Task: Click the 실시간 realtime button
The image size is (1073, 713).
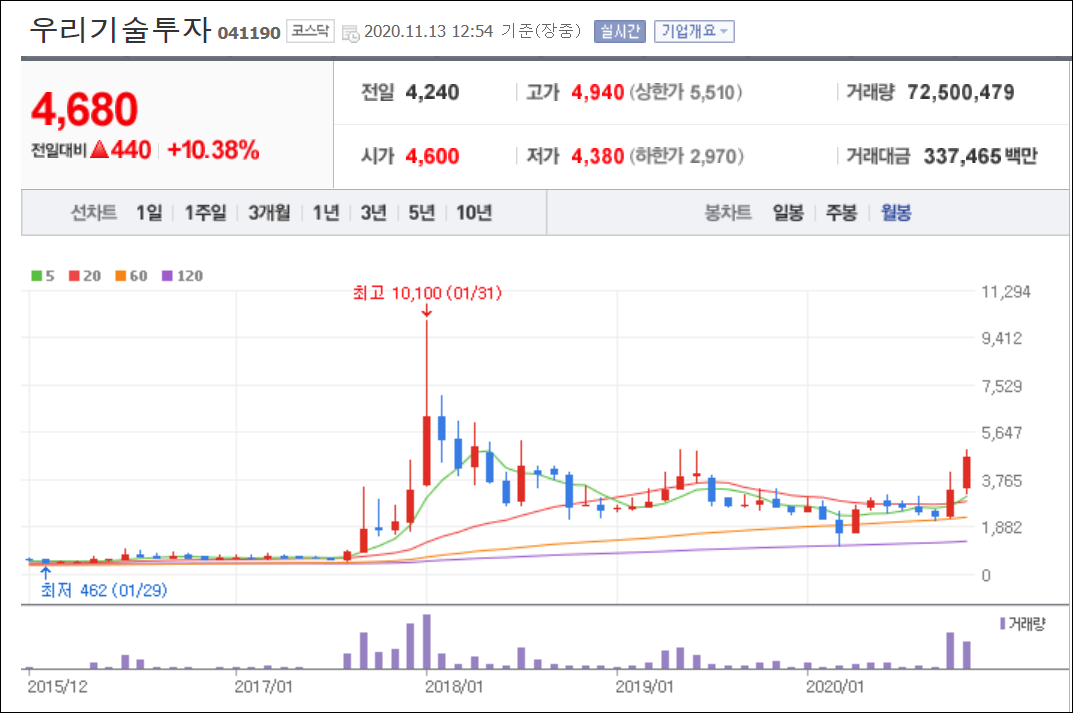Action: pos(620,31)
